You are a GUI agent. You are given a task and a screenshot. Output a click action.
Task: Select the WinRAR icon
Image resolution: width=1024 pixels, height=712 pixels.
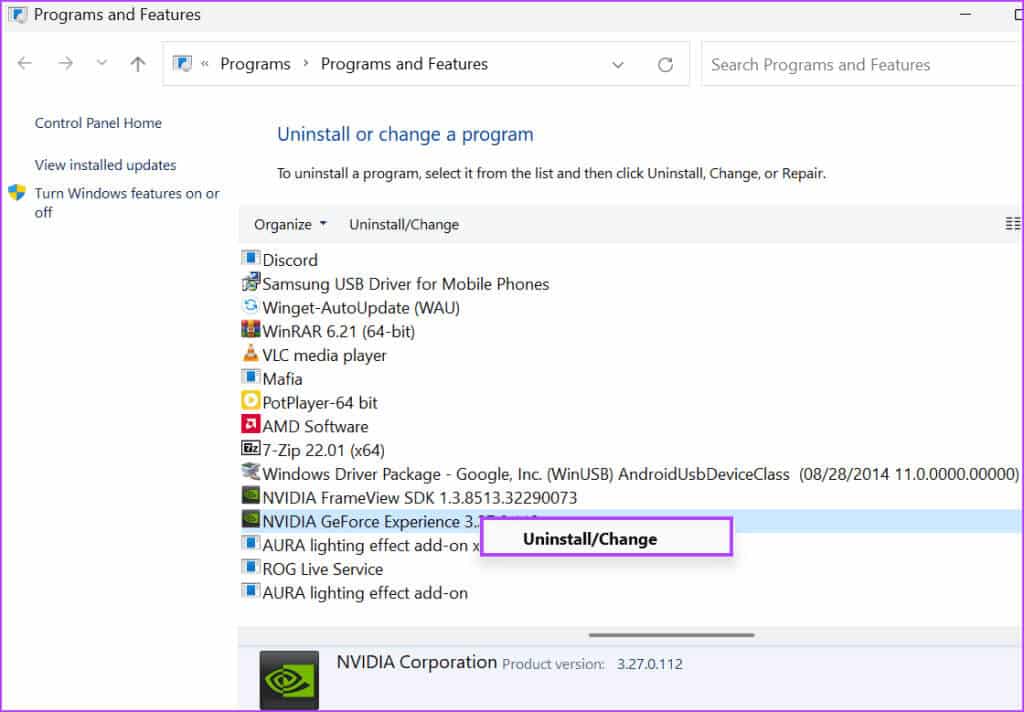251,329
